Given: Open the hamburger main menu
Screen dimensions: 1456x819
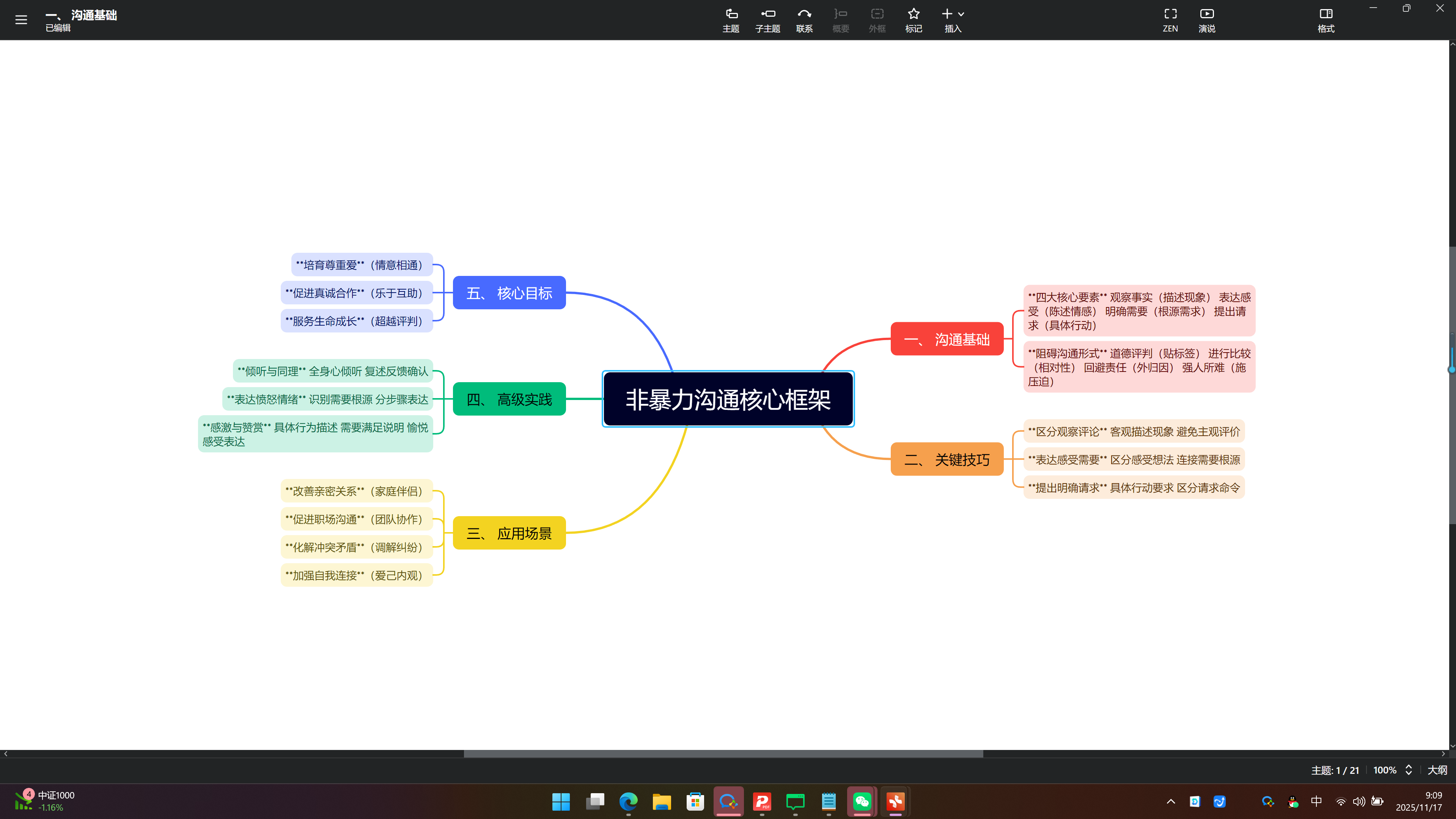Looking at the screenshot, I should 21,19.
